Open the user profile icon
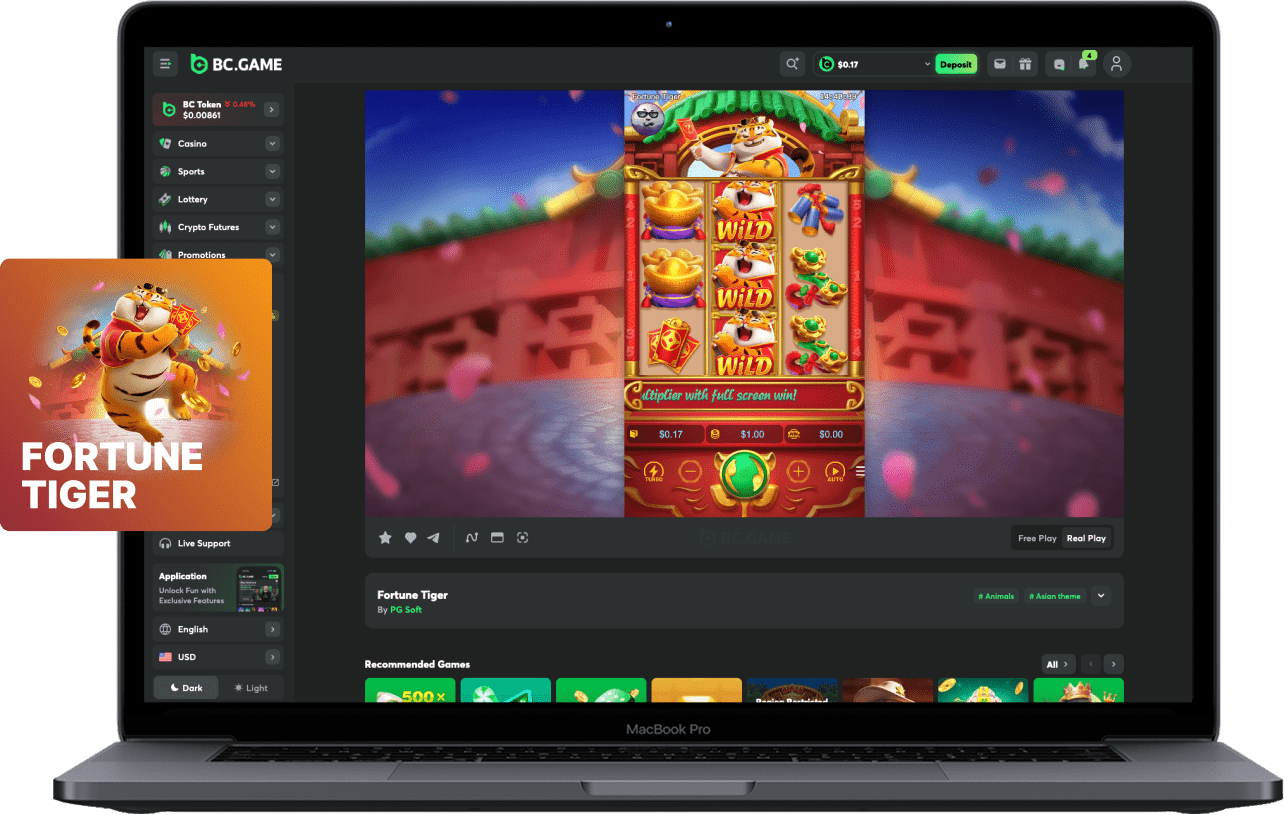The width and height of the screenshot is (1284, 815). [x=1117, y=64]
